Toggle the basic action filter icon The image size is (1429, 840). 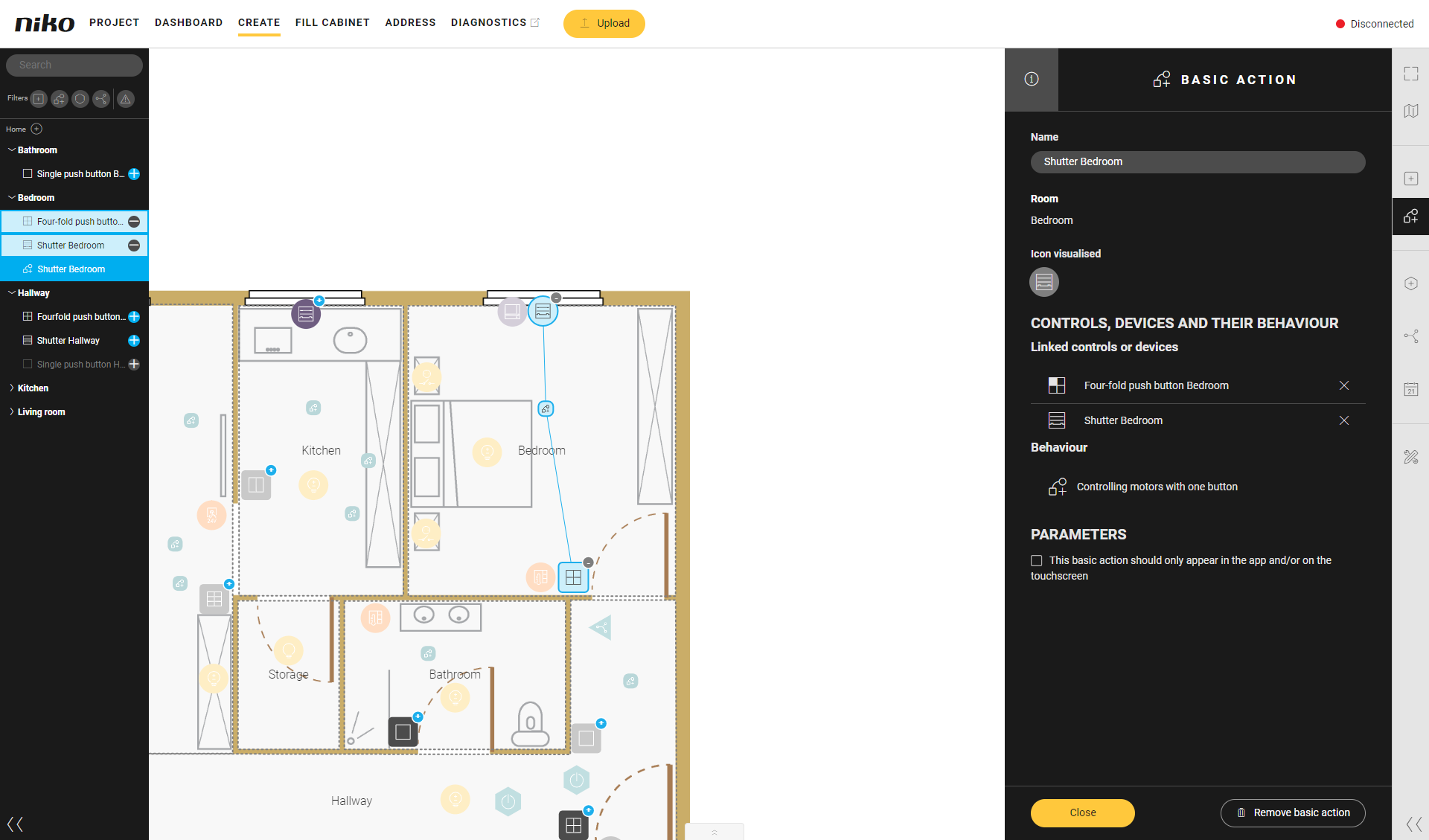(60, 99)
